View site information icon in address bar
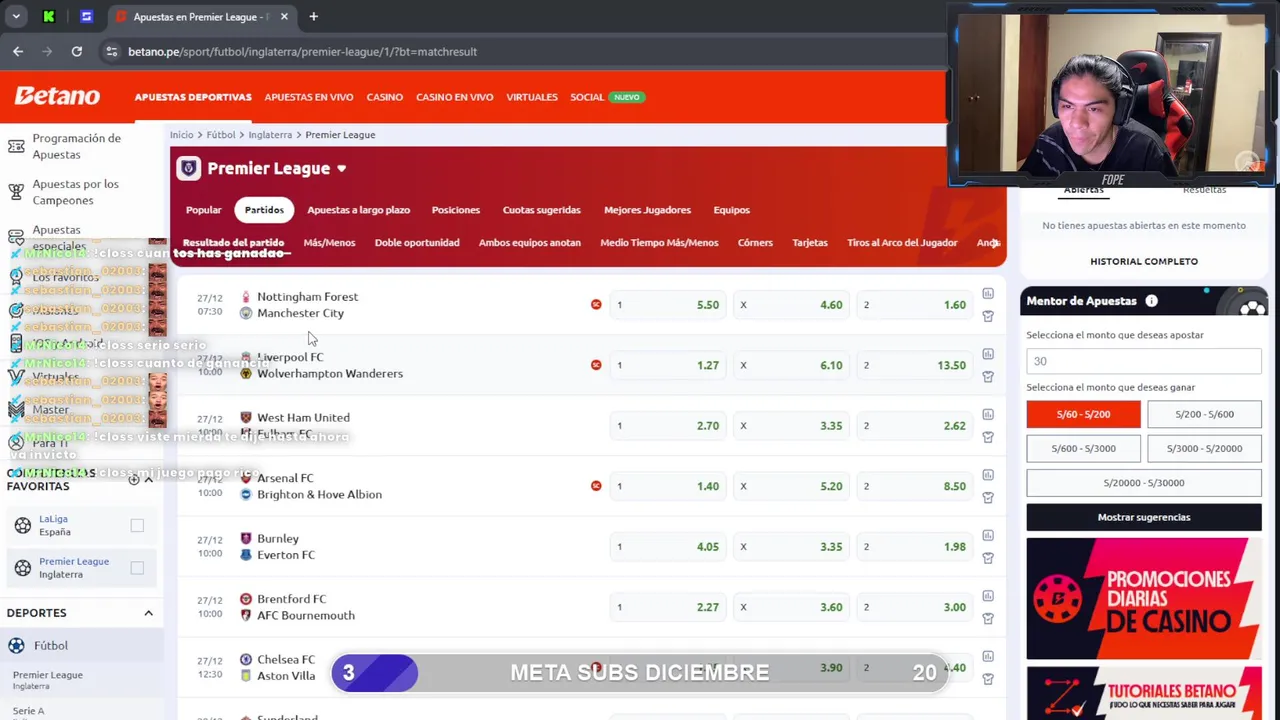This screenshot has width=1280, height=720. (112, 51)
